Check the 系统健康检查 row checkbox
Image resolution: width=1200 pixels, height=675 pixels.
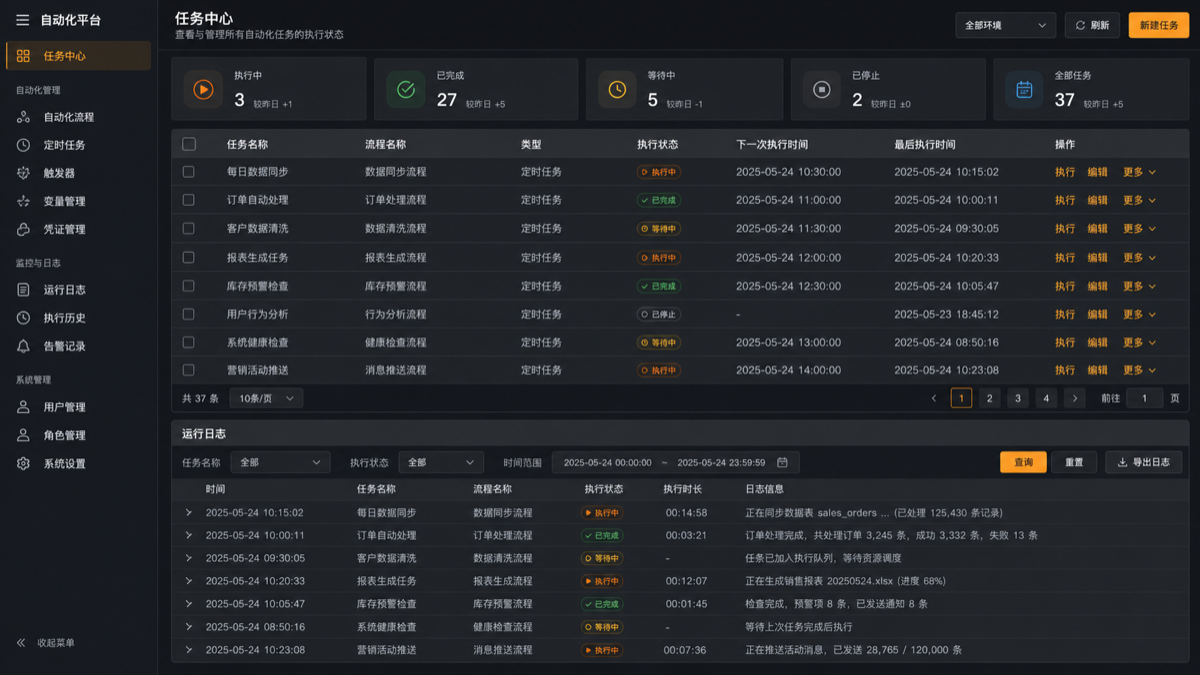click(x=188, y=342)
